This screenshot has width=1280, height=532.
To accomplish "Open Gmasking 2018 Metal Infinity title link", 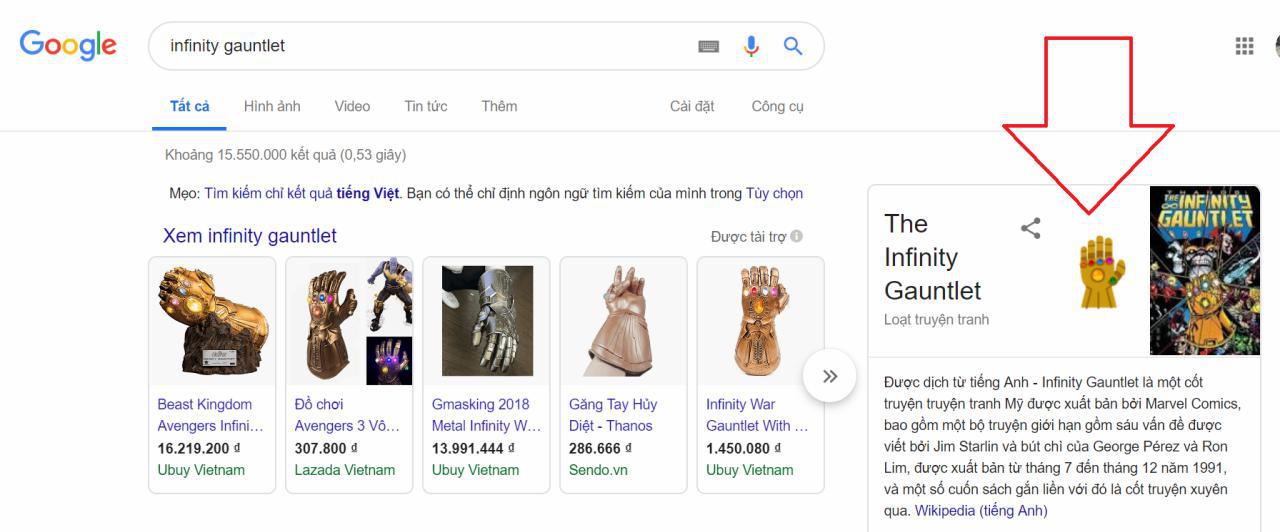I will point(485,415).
